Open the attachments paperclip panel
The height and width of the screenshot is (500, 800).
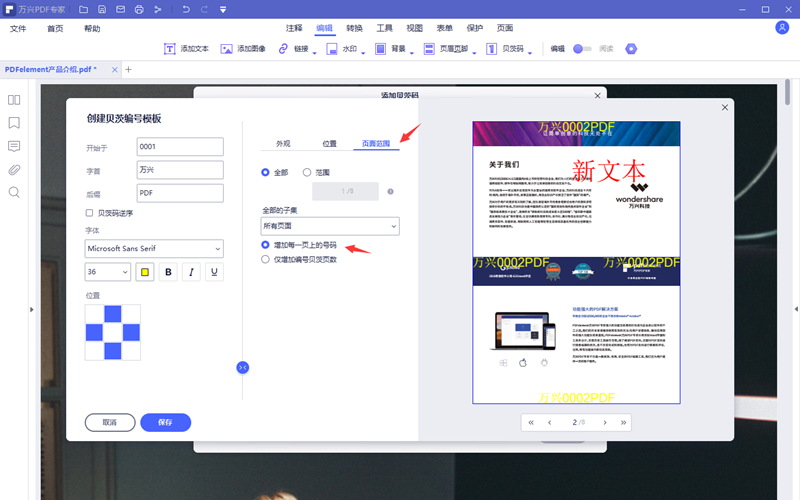pyautogui.click(x=14, y=169)
